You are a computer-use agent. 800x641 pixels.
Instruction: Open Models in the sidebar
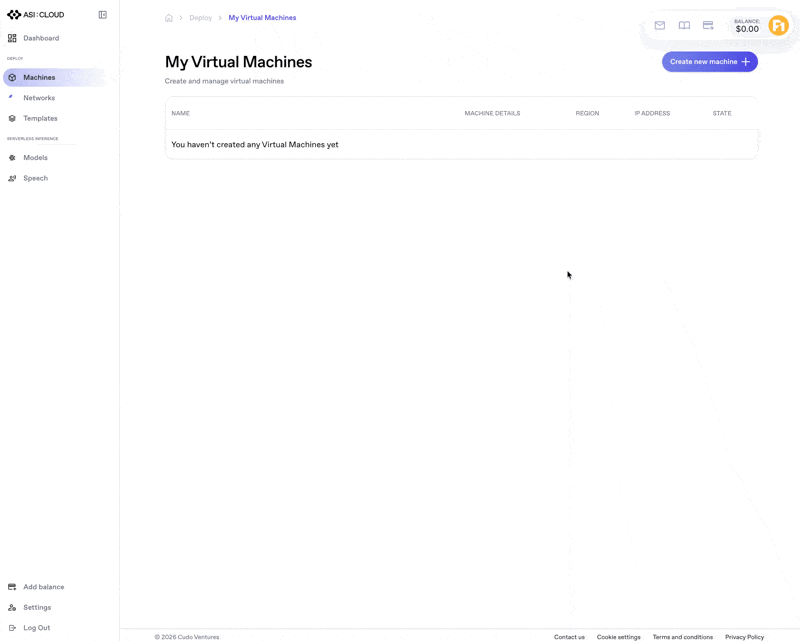(x=35, y=158)
